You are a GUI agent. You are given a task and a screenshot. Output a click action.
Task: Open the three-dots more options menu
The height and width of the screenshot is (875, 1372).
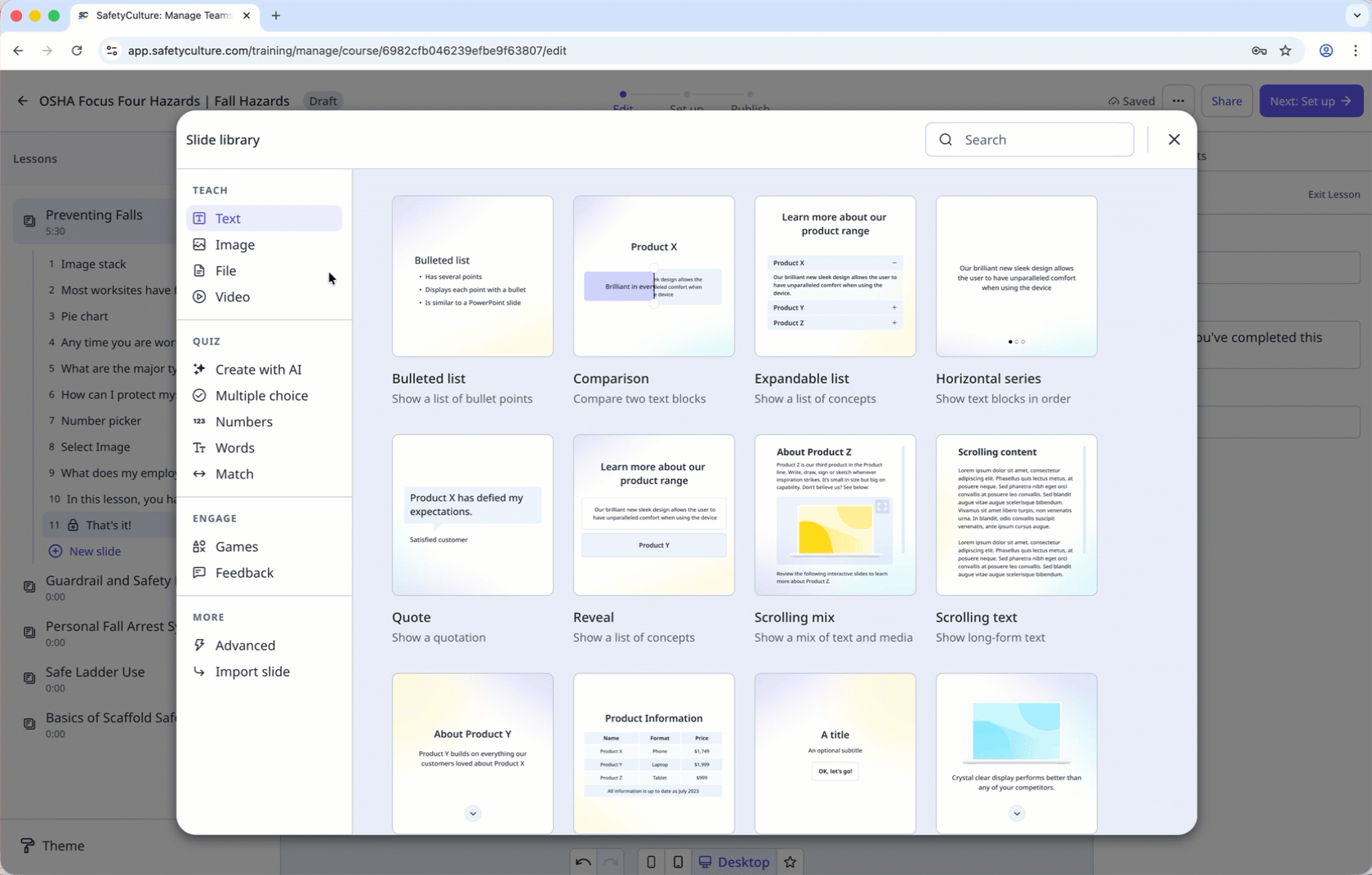[1178, 100]
